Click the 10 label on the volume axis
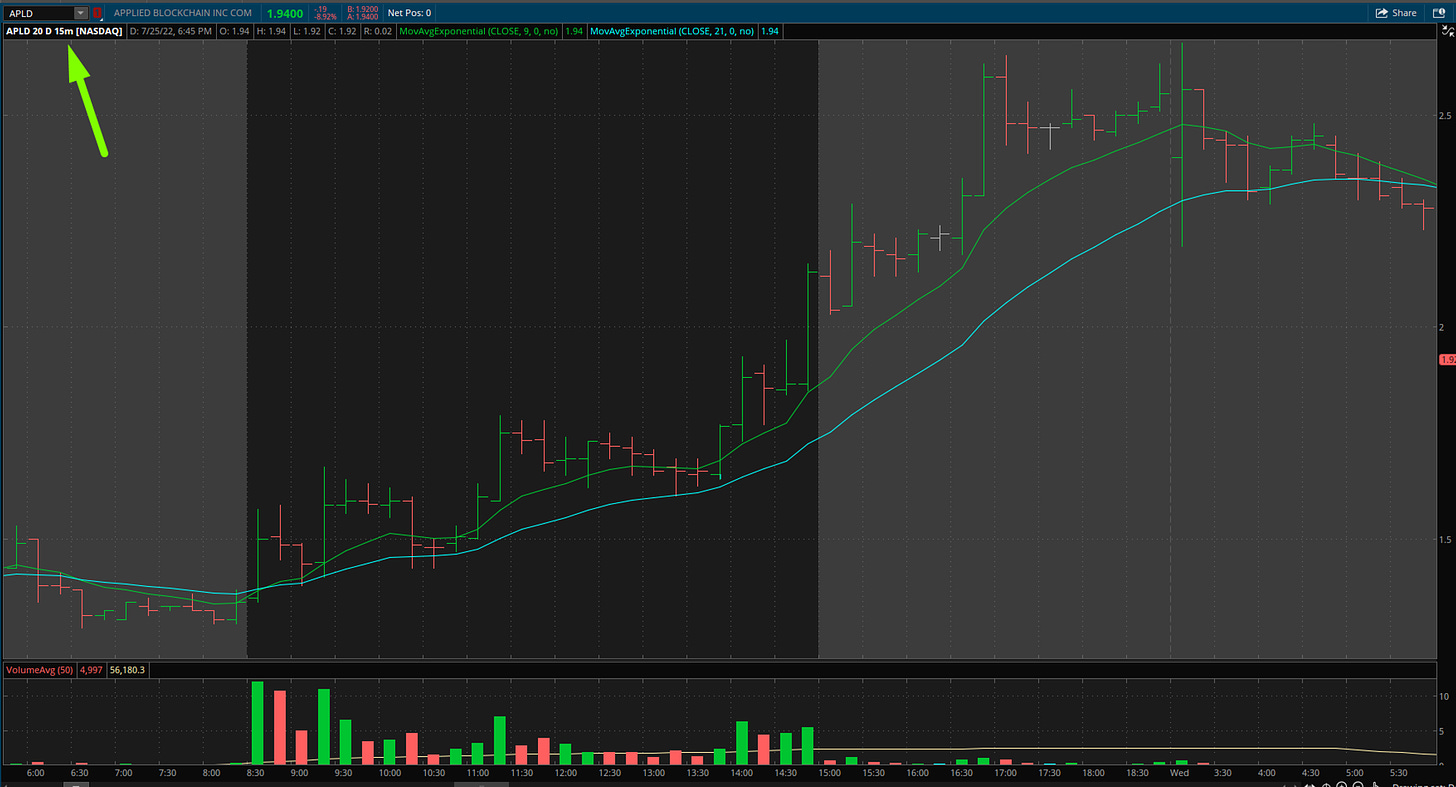The width and height of the screenshot is (1456, 787). tap(1443, 696)
